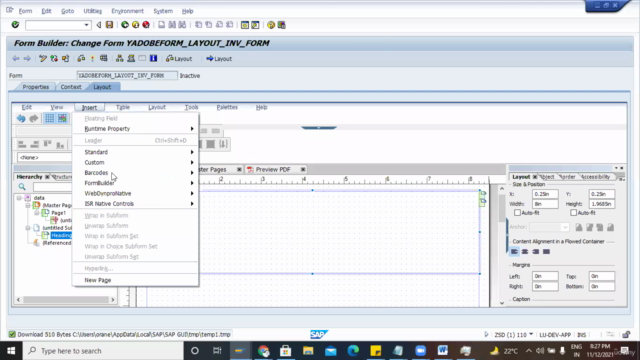The width and height of the screenshot is (640, 360).
Task: Click the Show Grid icon in designer toolbar
Action: point(49,118)
